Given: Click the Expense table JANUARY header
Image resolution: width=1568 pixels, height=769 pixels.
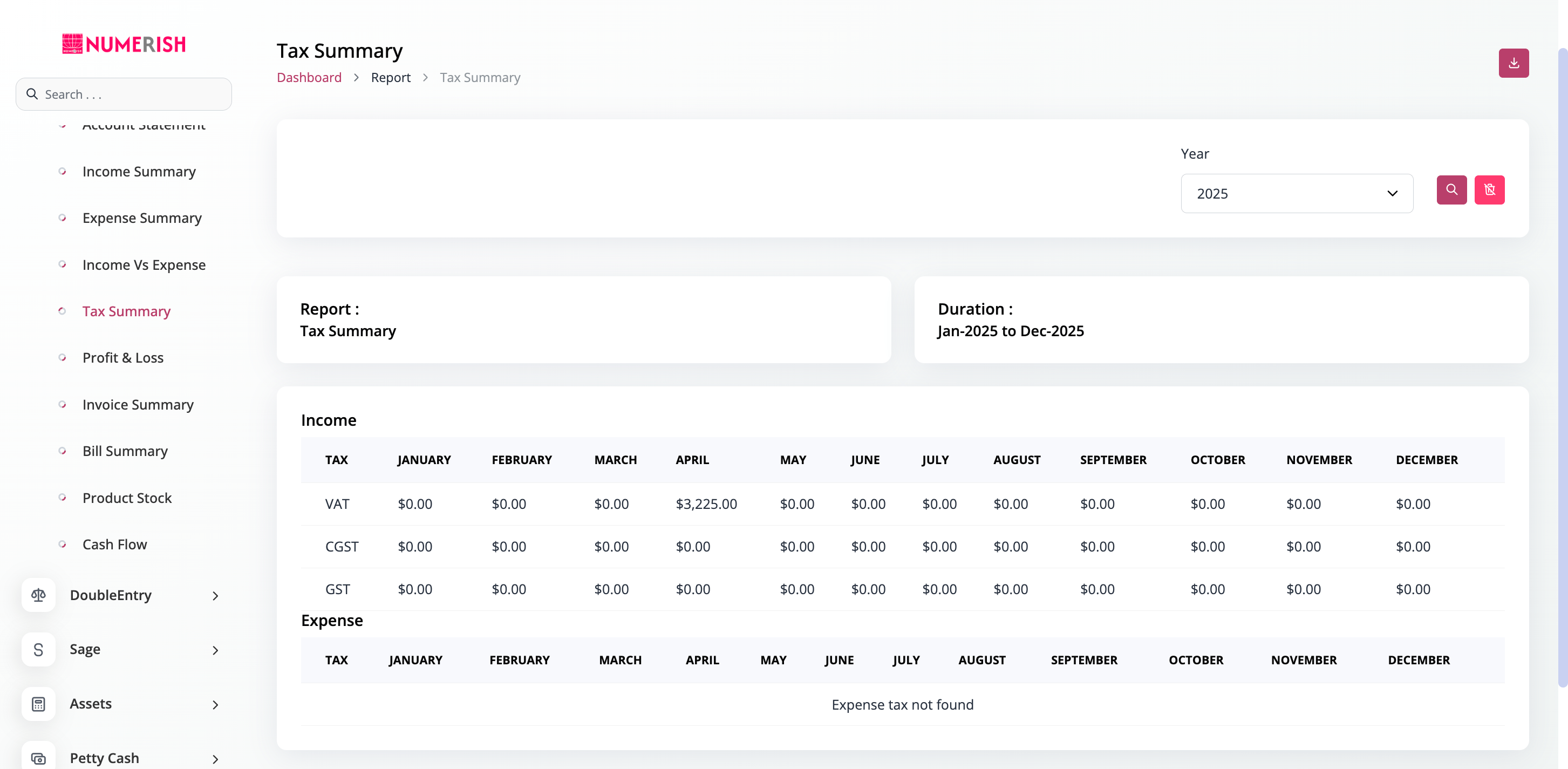Looking at the screenshot, I should pos(415,660).
